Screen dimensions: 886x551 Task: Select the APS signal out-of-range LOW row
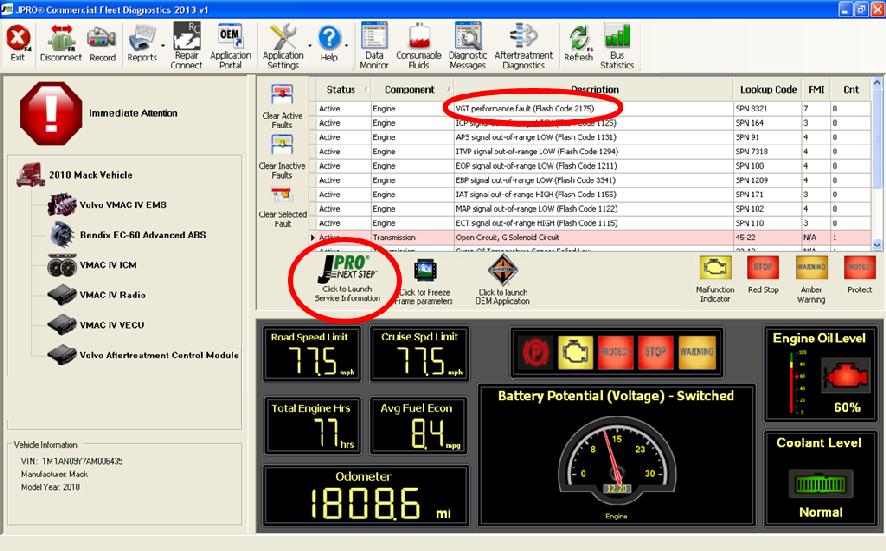click(590, 137)
